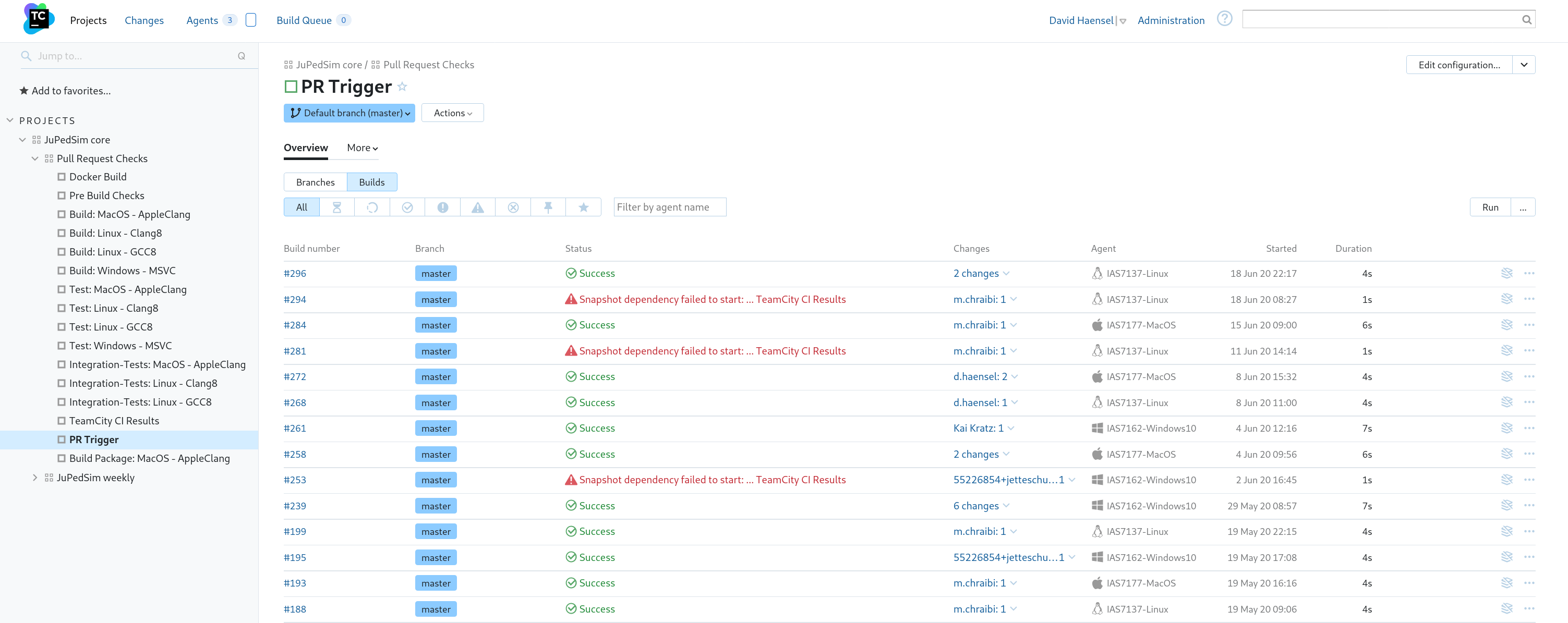Filter builds by failed-to-start warning triangle icon

[478, 207]
